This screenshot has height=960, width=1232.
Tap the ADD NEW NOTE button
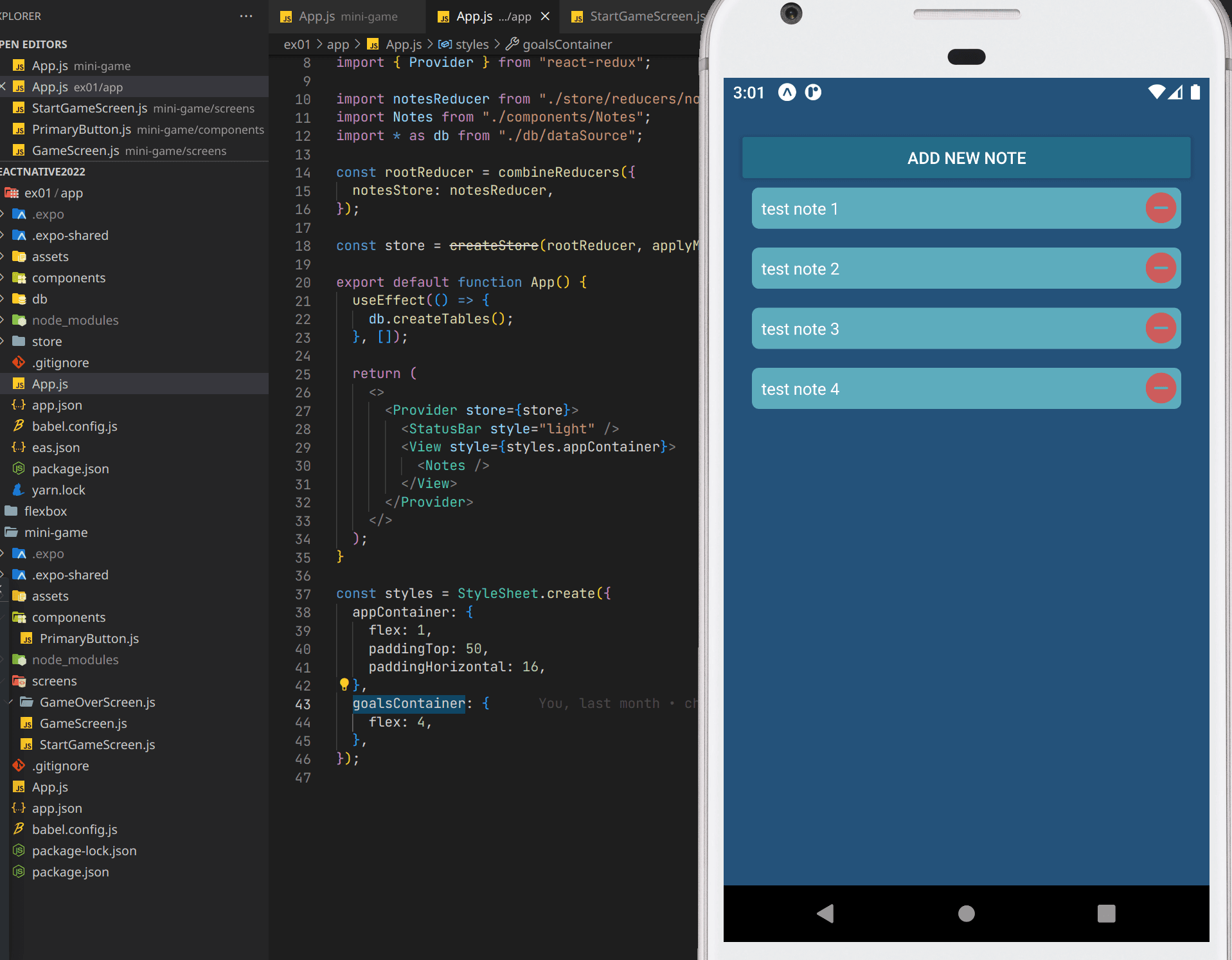coord(966,158)
